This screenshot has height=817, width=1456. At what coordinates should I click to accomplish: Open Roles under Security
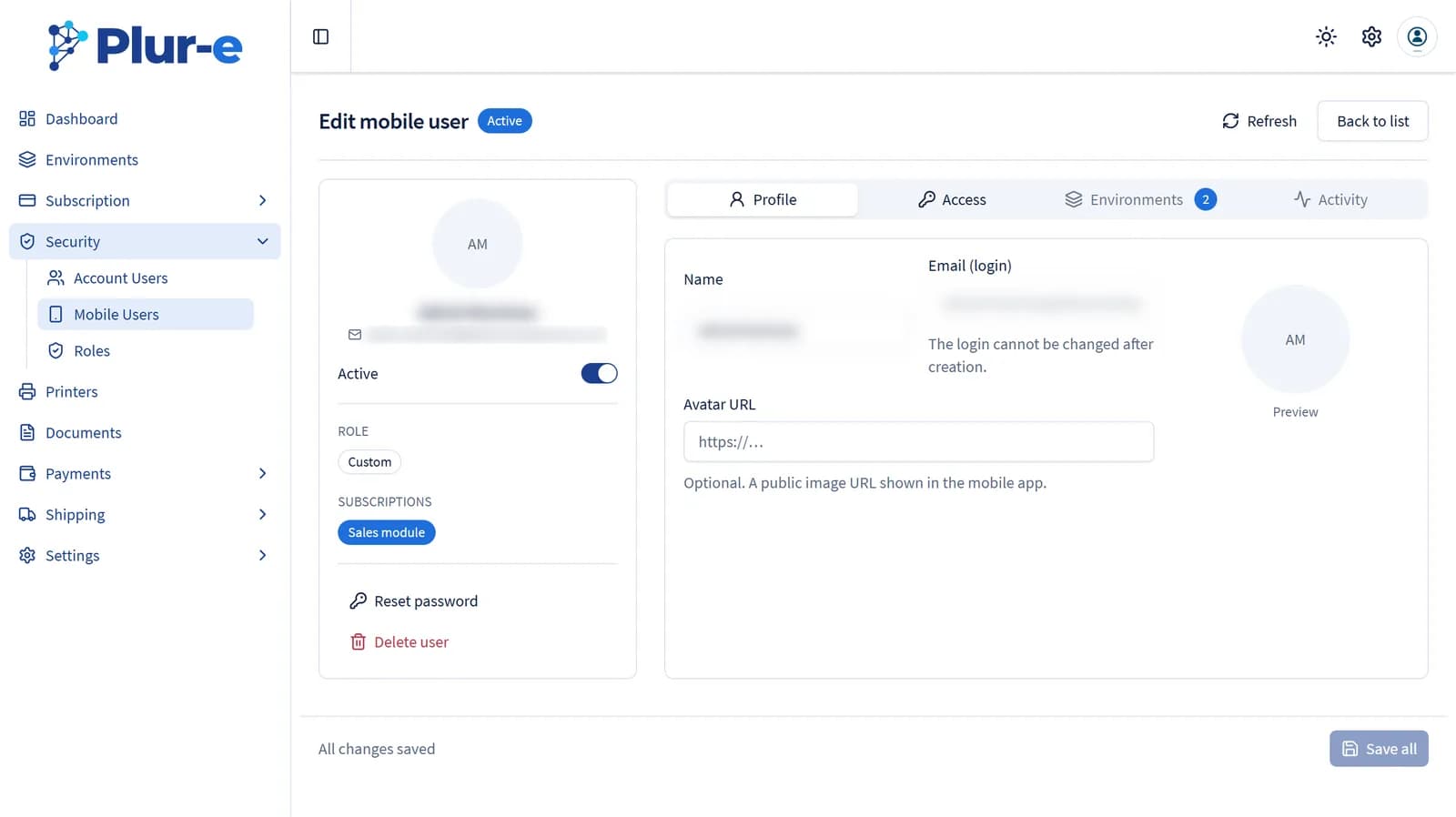coord(146,350)
